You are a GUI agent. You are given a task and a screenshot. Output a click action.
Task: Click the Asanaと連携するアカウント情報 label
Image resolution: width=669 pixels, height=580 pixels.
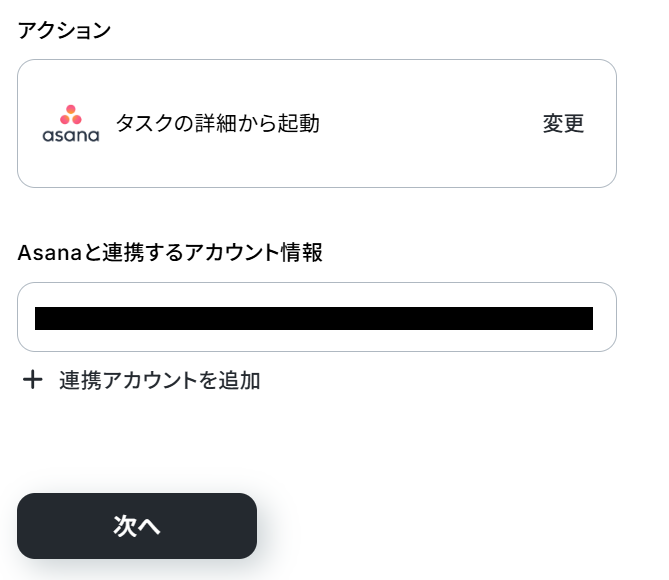tap(170, 252)
